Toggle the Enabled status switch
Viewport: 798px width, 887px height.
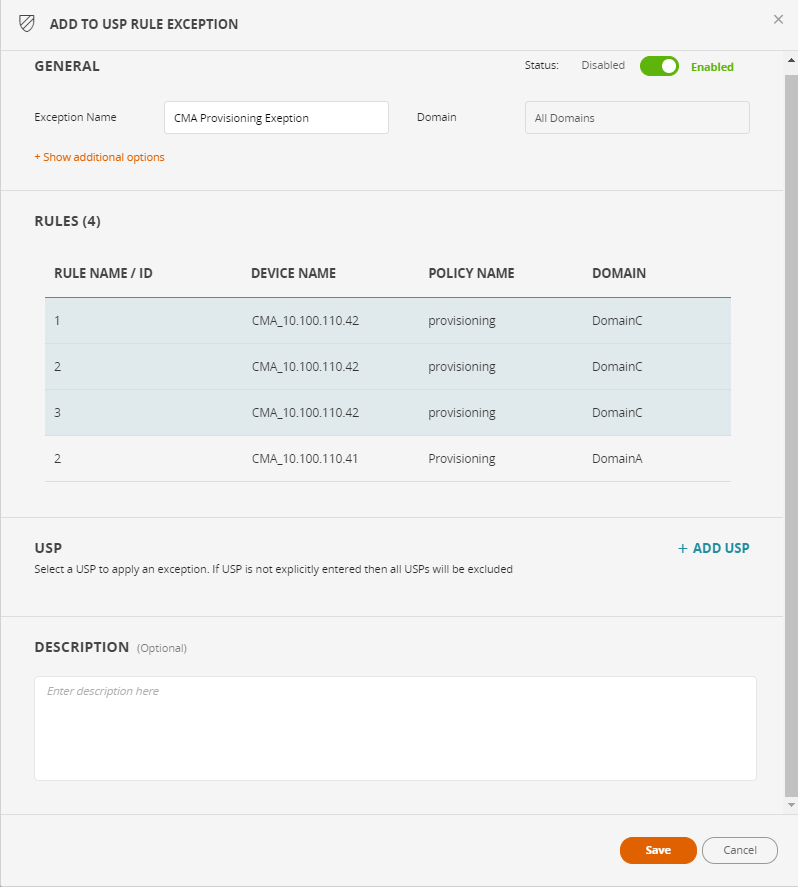660,66
